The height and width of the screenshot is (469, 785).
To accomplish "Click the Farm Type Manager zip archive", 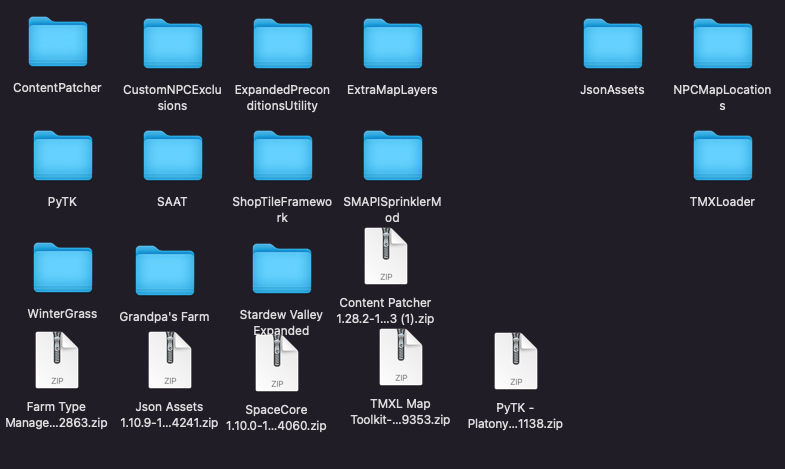I will [x=56, y=360].
